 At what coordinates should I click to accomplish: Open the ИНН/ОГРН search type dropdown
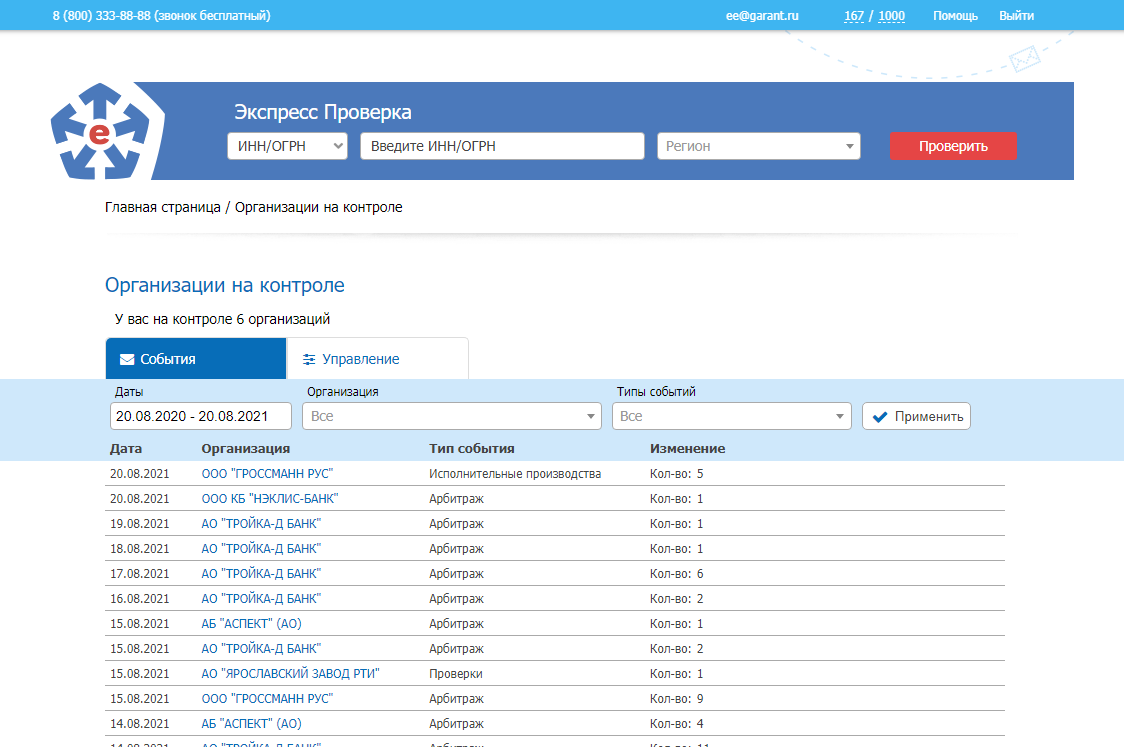coord(287,146)
